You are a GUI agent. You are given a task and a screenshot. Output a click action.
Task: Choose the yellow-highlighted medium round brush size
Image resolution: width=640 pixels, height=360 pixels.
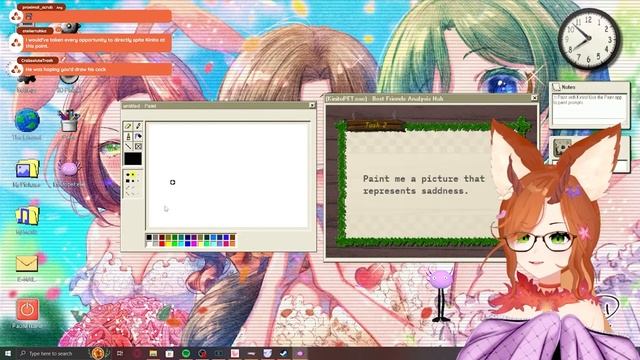coord(133,175)
